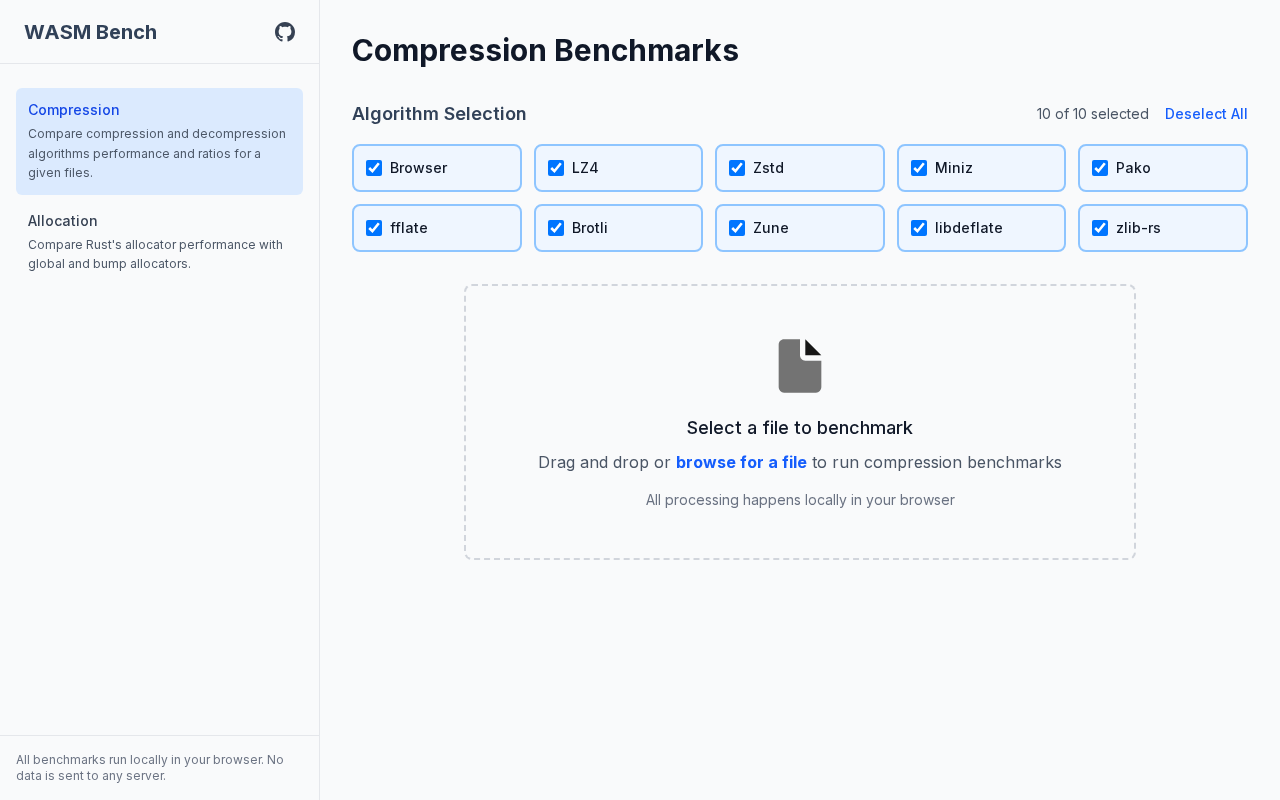The height and width of the screenshot is (800, 1280).
Task: Toggle the fflate checkbox
Action: coord(374,228)
